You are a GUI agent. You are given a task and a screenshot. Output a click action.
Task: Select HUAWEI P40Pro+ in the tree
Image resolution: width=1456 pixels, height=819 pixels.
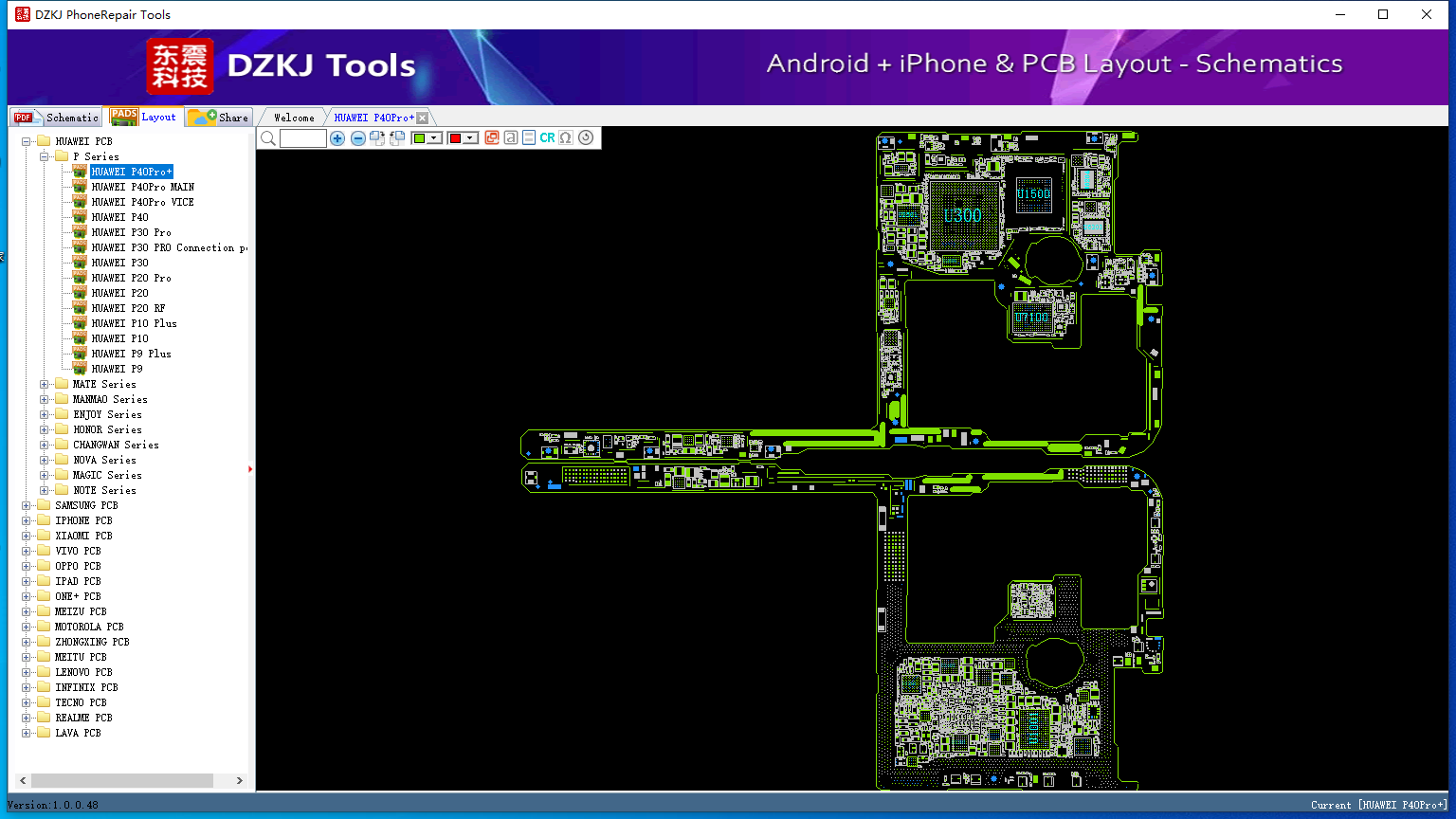pyautogui.click(x=132, y=172)
